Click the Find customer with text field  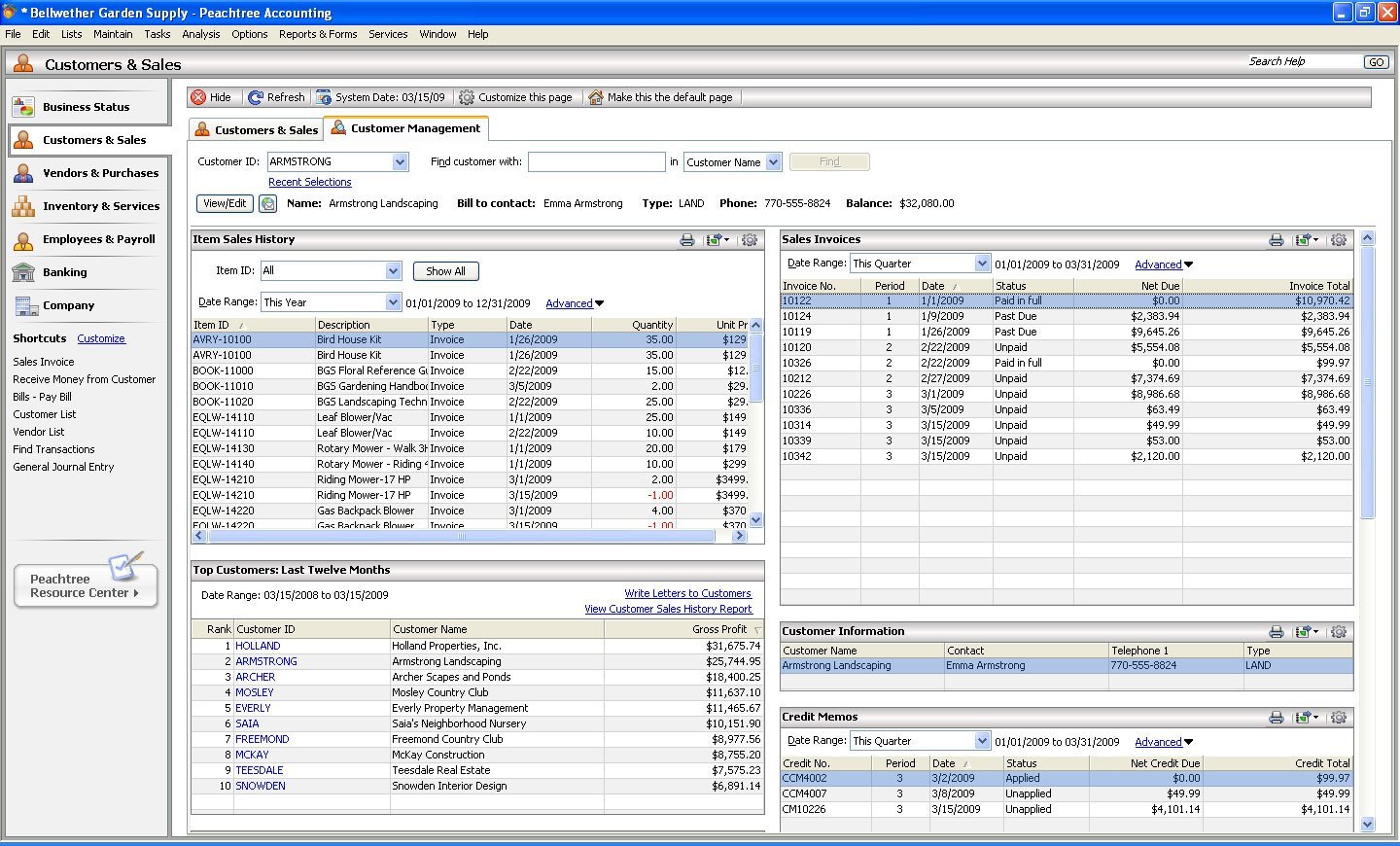pos(596,162)
